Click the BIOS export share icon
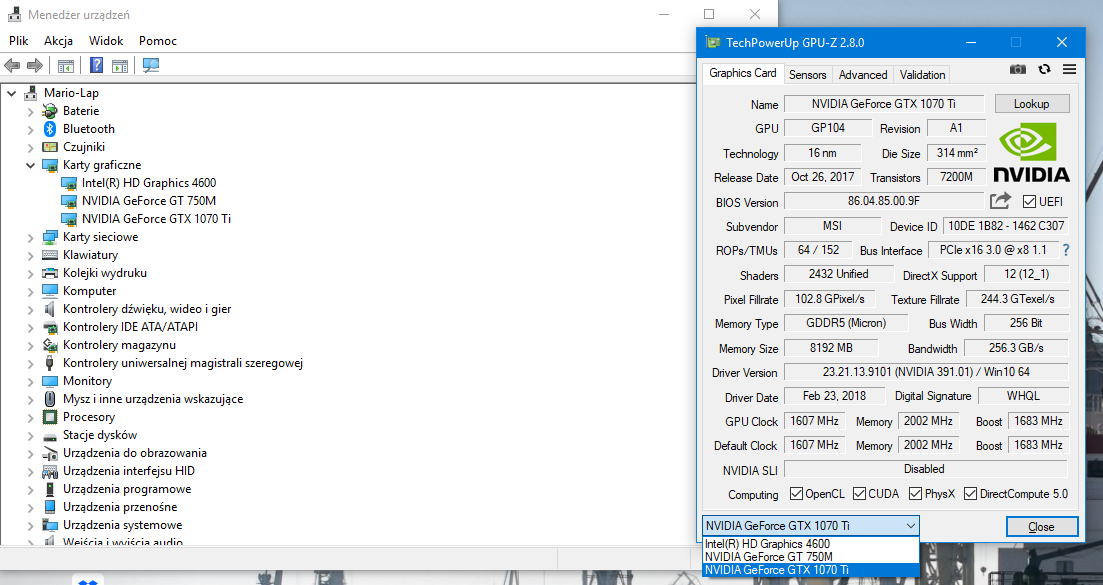Viewport: 1103px width, 585px height. click(1001, 201)
